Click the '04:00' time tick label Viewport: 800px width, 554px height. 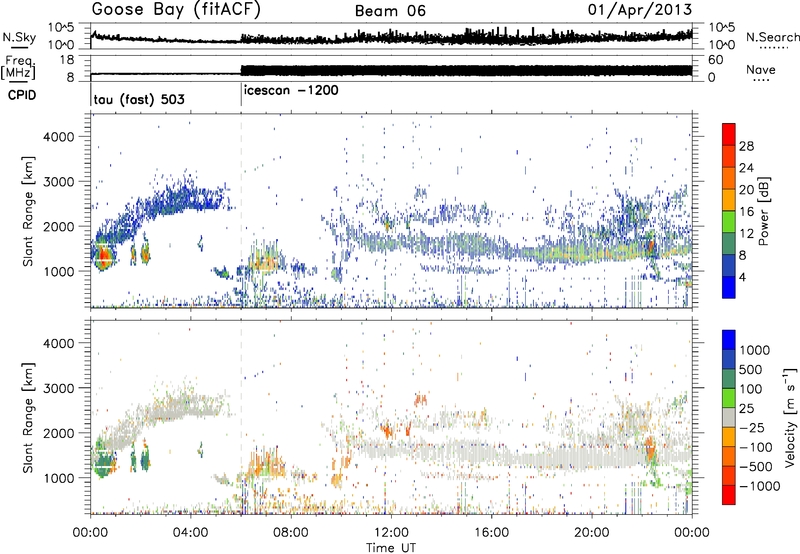coord(191,533)
